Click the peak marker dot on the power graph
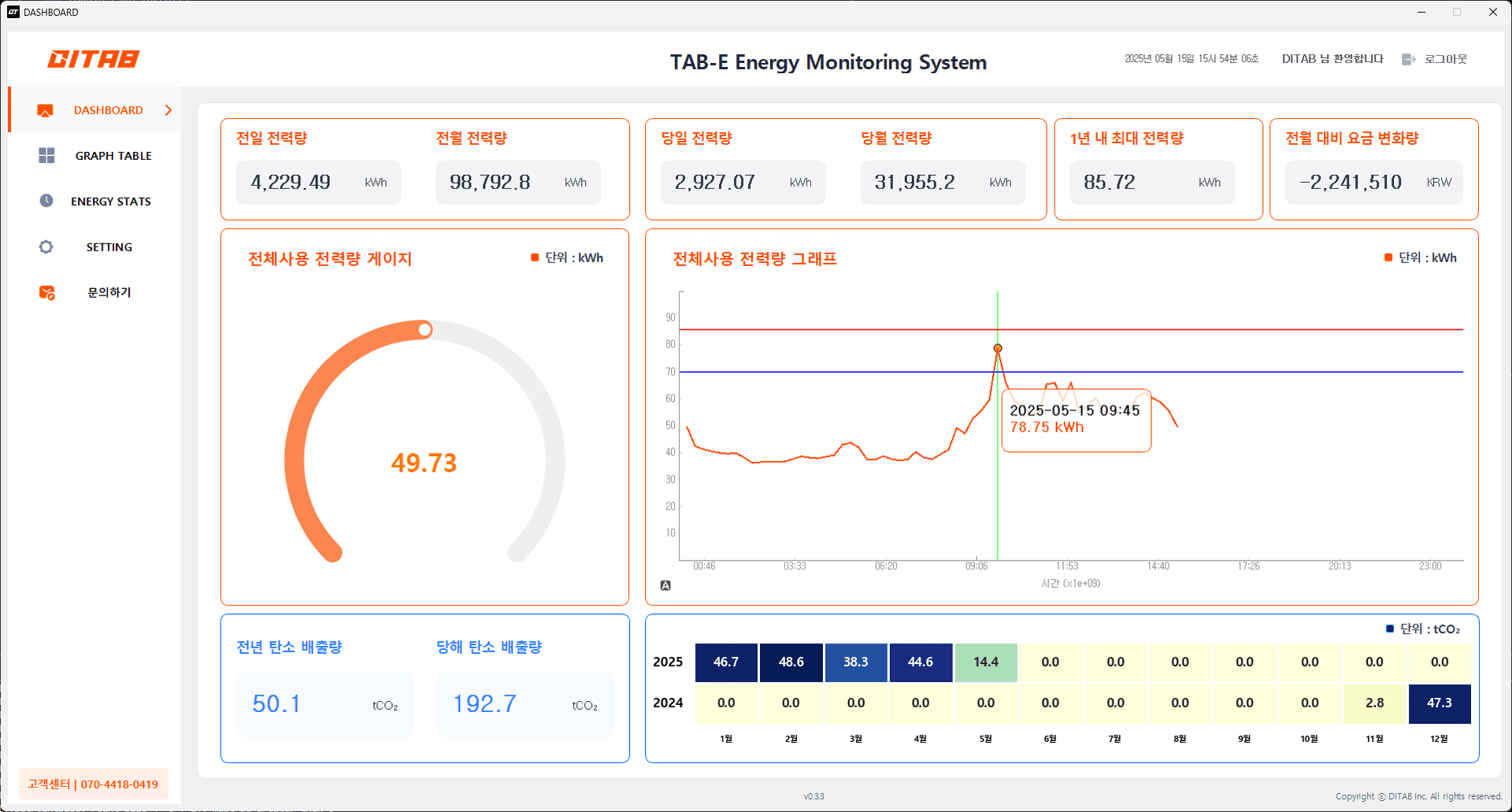 (998, 347)
